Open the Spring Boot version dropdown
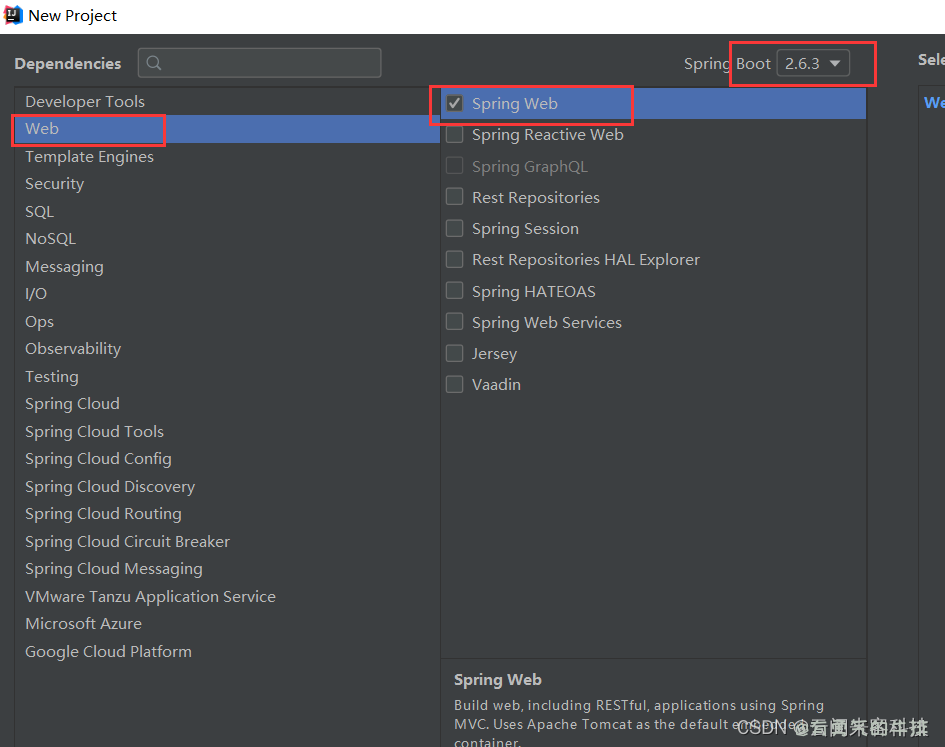The height and width of the screenshot is (747, 945). coord(813,63)
